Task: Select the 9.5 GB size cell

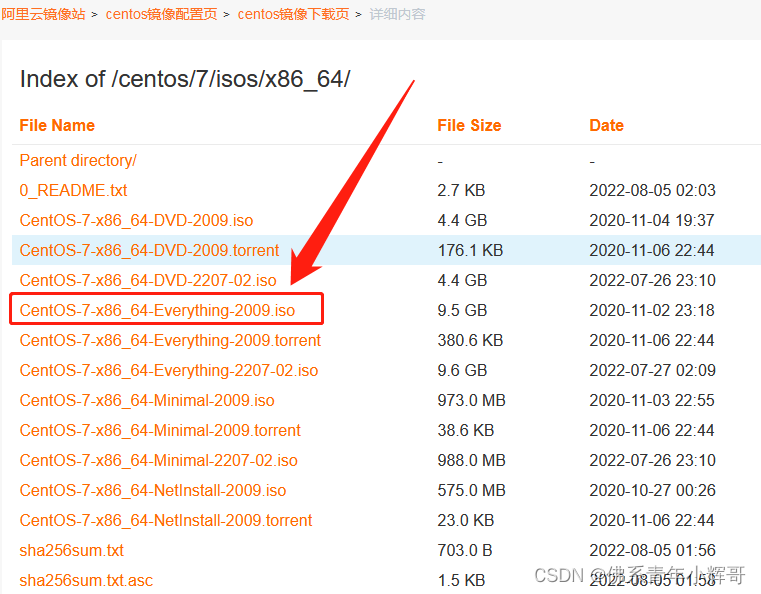Action: coord(462,311)
